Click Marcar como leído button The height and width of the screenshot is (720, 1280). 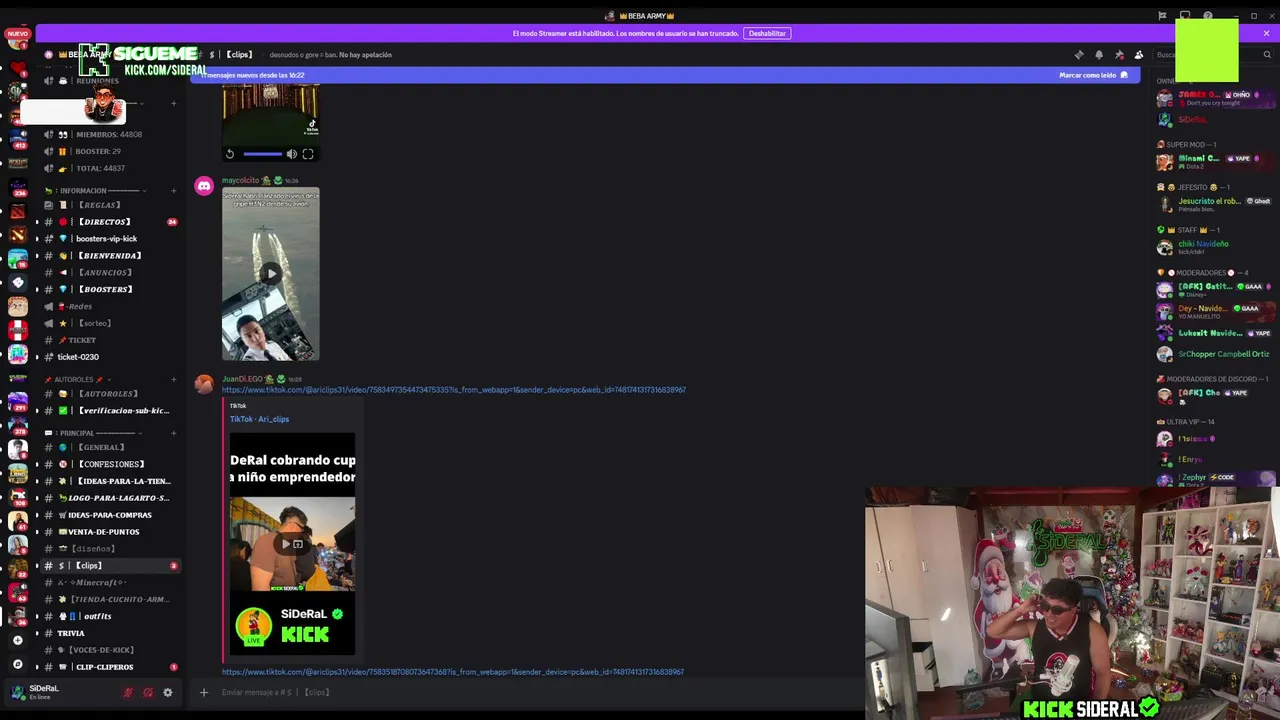pyautogui.click(x=1093, y=75)
